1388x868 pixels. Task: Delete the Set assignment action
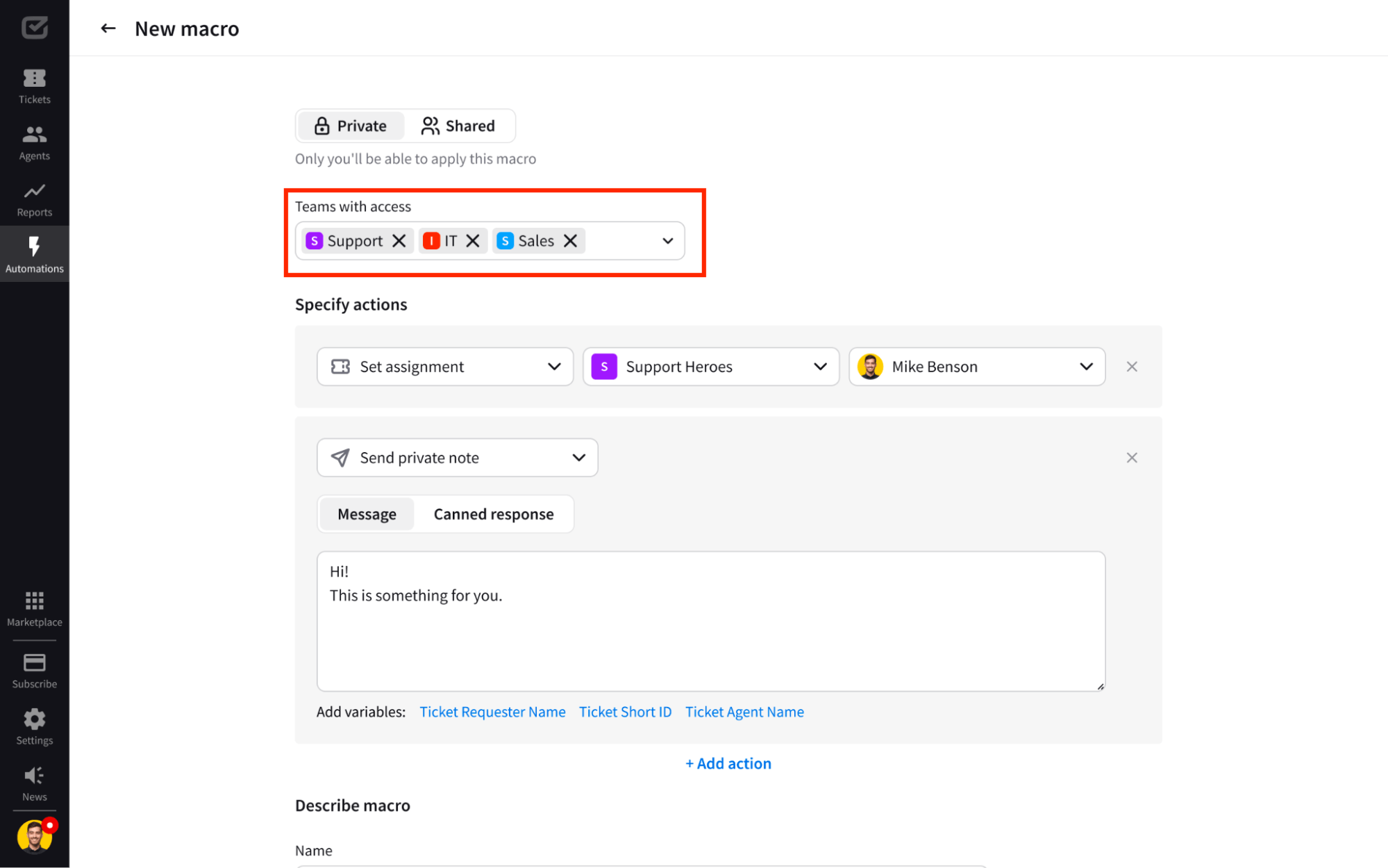[1132, 367]
